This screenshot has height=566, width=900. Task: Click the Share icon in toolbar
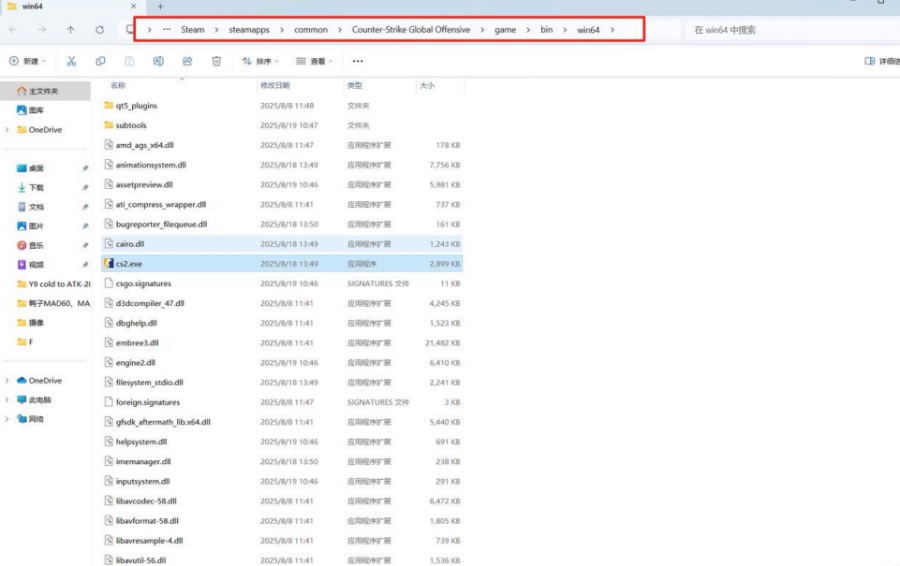[x=187, y=61]
